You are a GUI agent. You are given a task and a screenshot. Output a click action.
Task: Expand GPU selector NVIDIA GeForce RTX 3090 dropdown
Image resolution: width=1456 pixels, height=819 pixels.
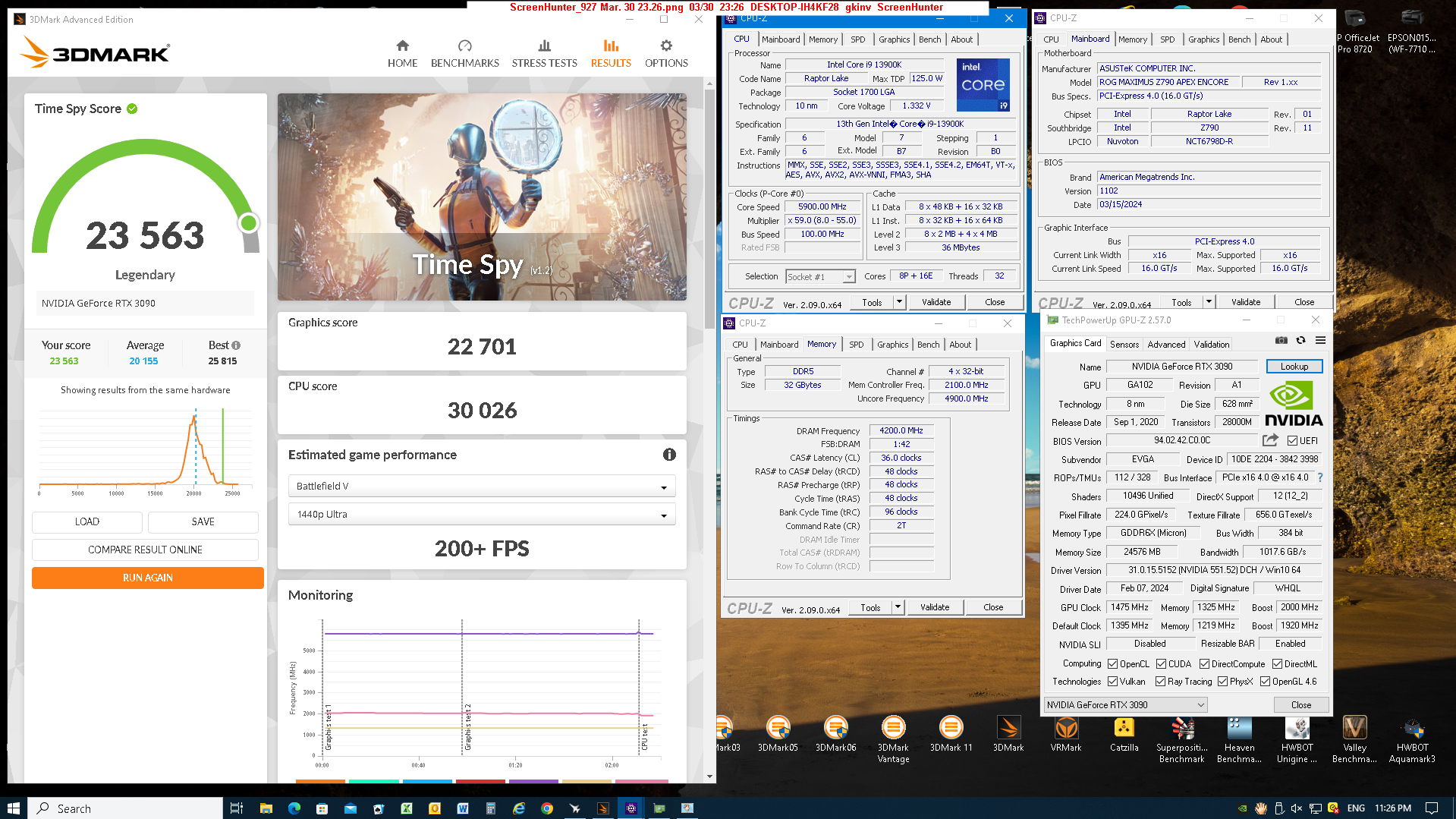pyautogui.click(x=1125, y=705)
